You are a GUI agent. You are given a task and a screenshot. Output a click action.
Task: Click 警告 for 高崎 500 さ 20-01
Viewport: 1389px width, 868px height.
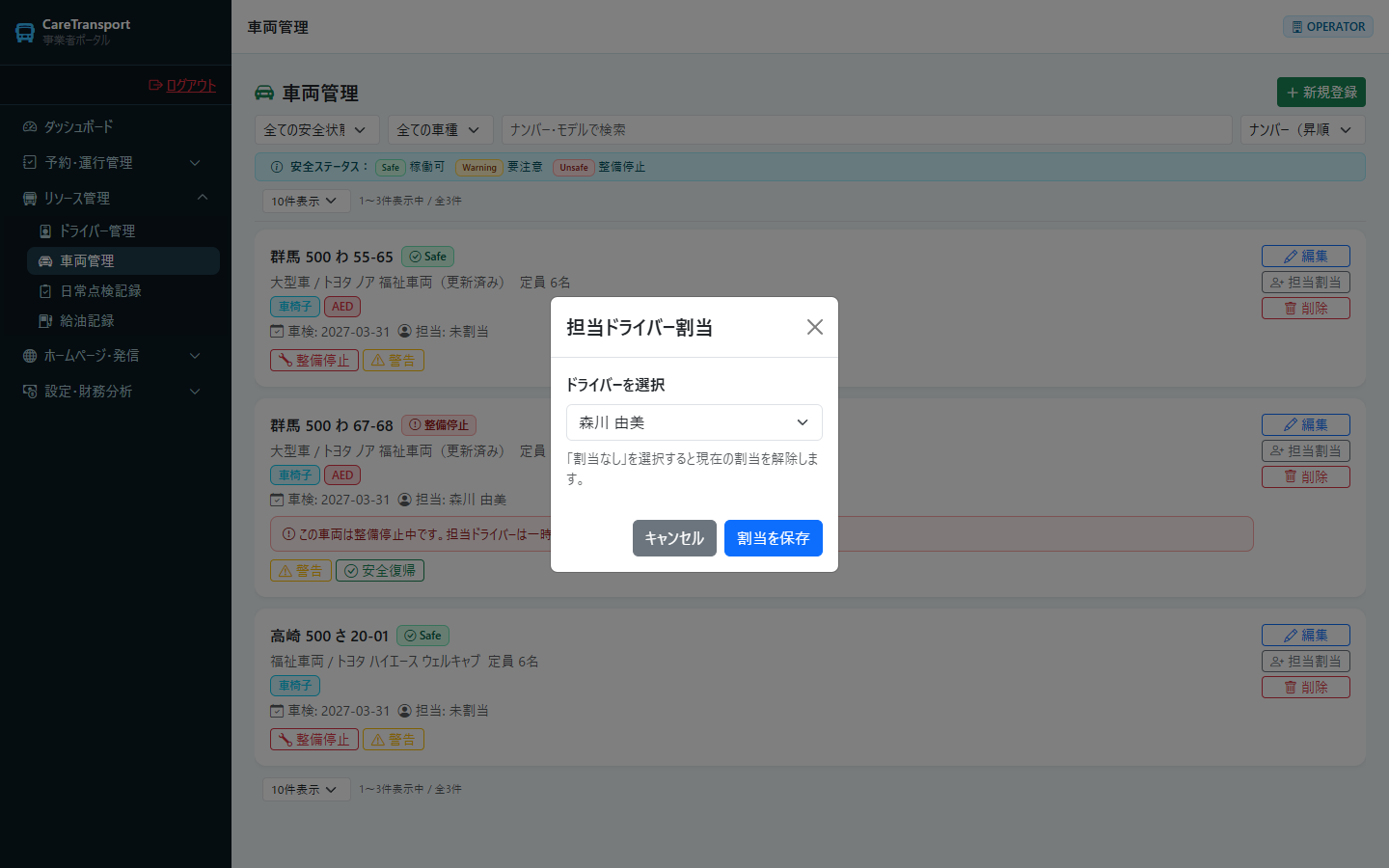[394, 739]
